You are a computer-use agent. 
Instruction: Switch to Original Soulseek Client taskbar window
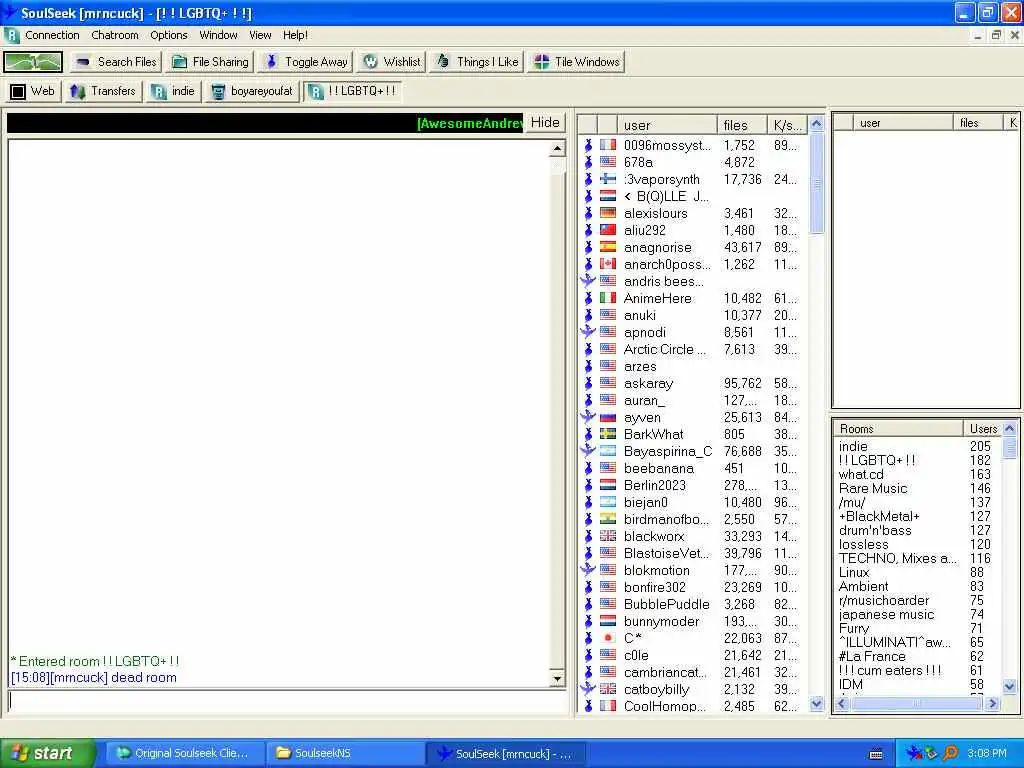coord(184,754)
